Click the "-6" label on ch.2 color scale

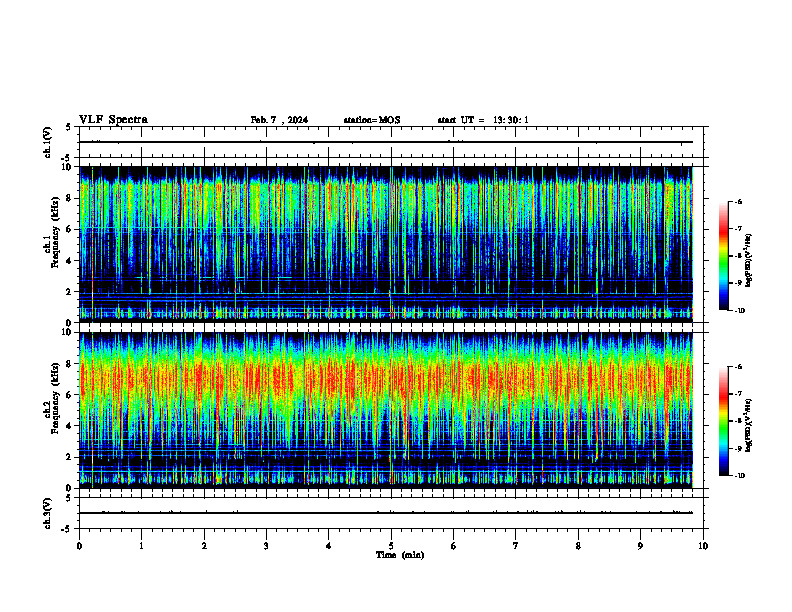(738, 367)
